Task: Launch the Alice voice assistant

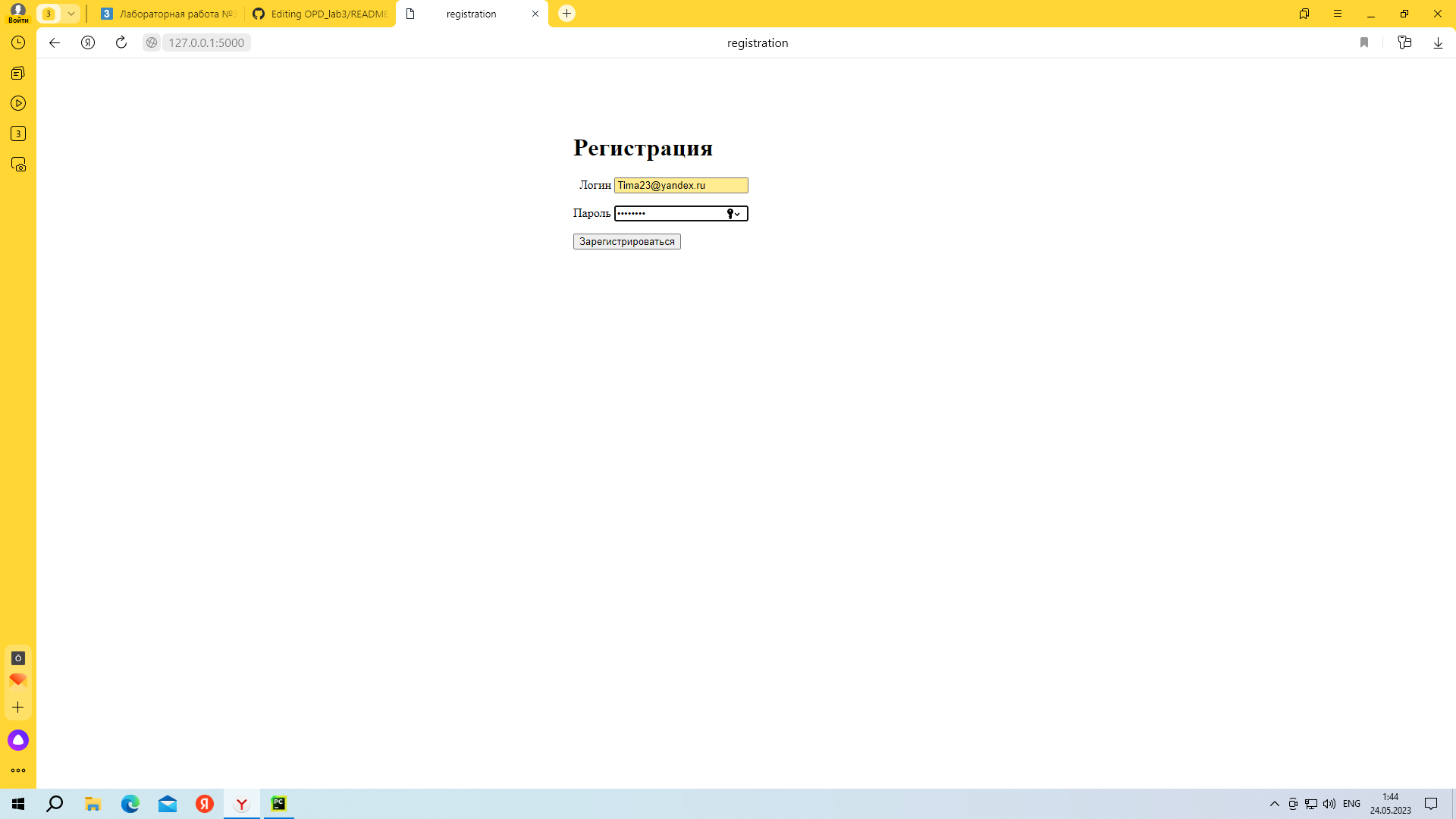Action: point(18,739)
